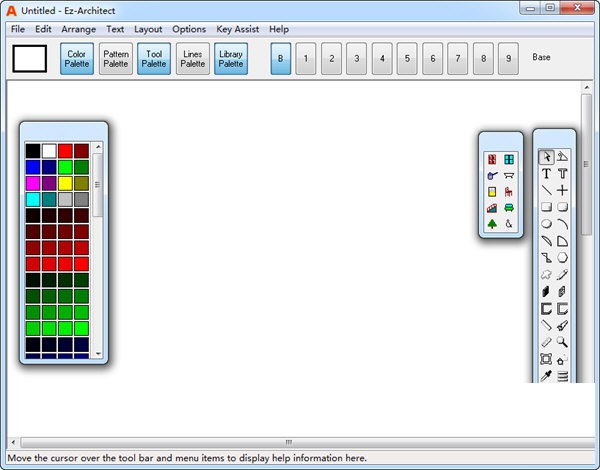The height and width of the screenshot is (470, 600).
Task: Choose the magnifying glass zoom tool
Action: [x=563, y=342]
